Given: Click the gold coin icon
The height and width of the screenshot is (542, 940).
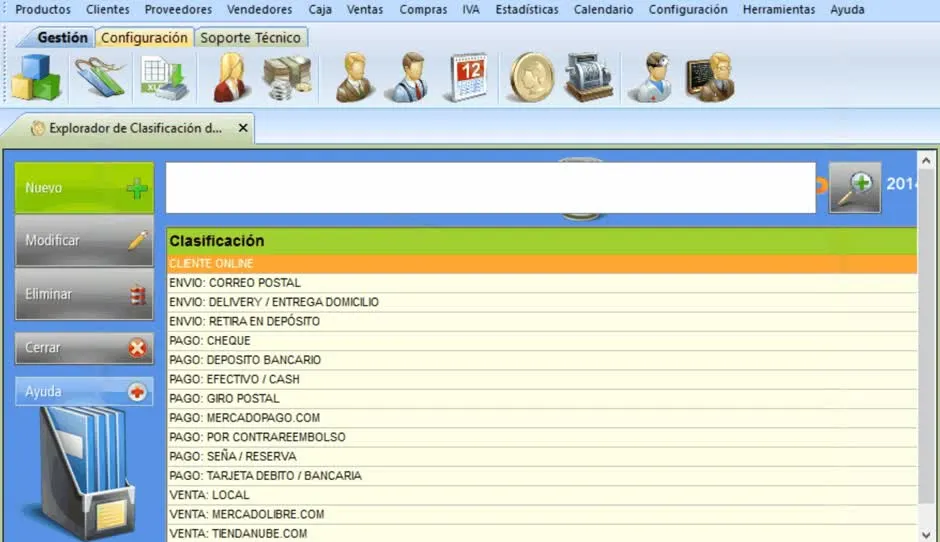Looking at the screenshot, I should [531, 77].
